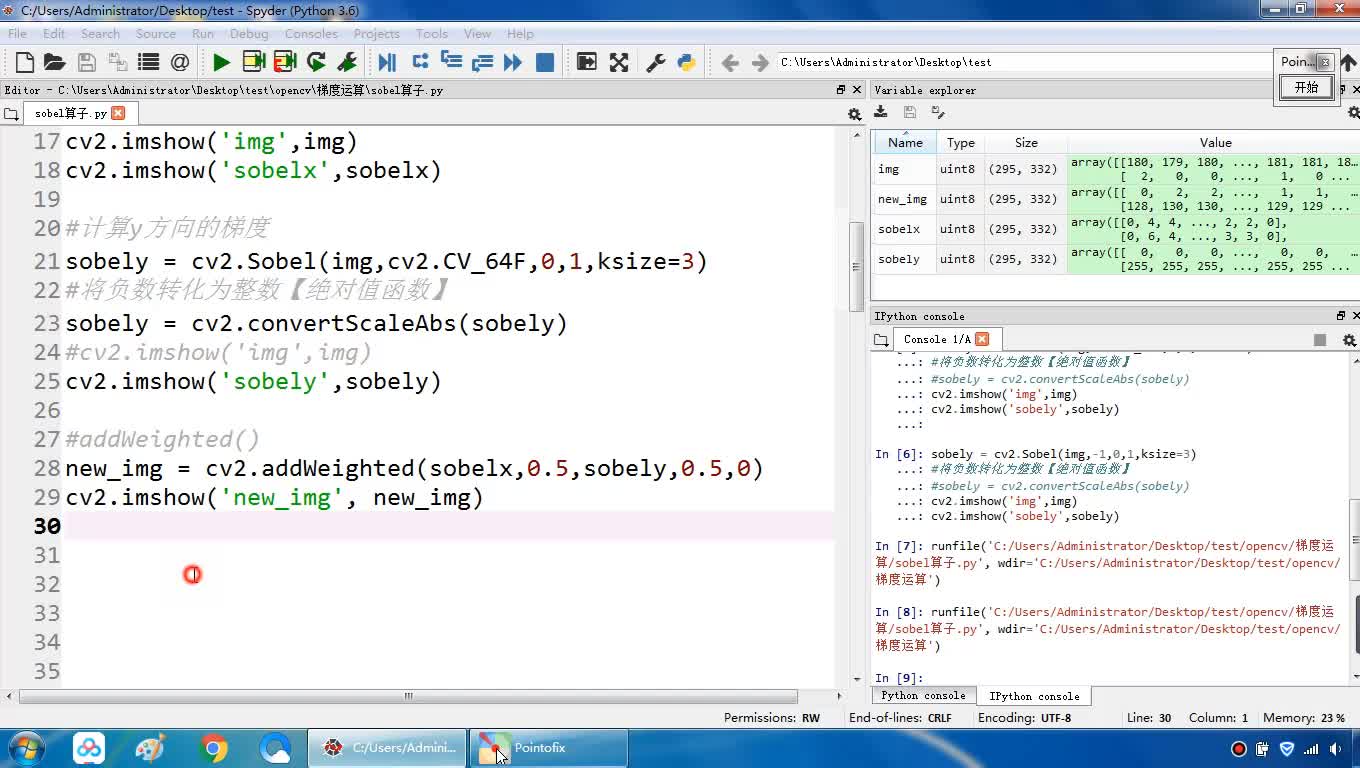This screenshot has width=1360, height=768.
Task: Select the new_img variable row
Action: (902, 199)
